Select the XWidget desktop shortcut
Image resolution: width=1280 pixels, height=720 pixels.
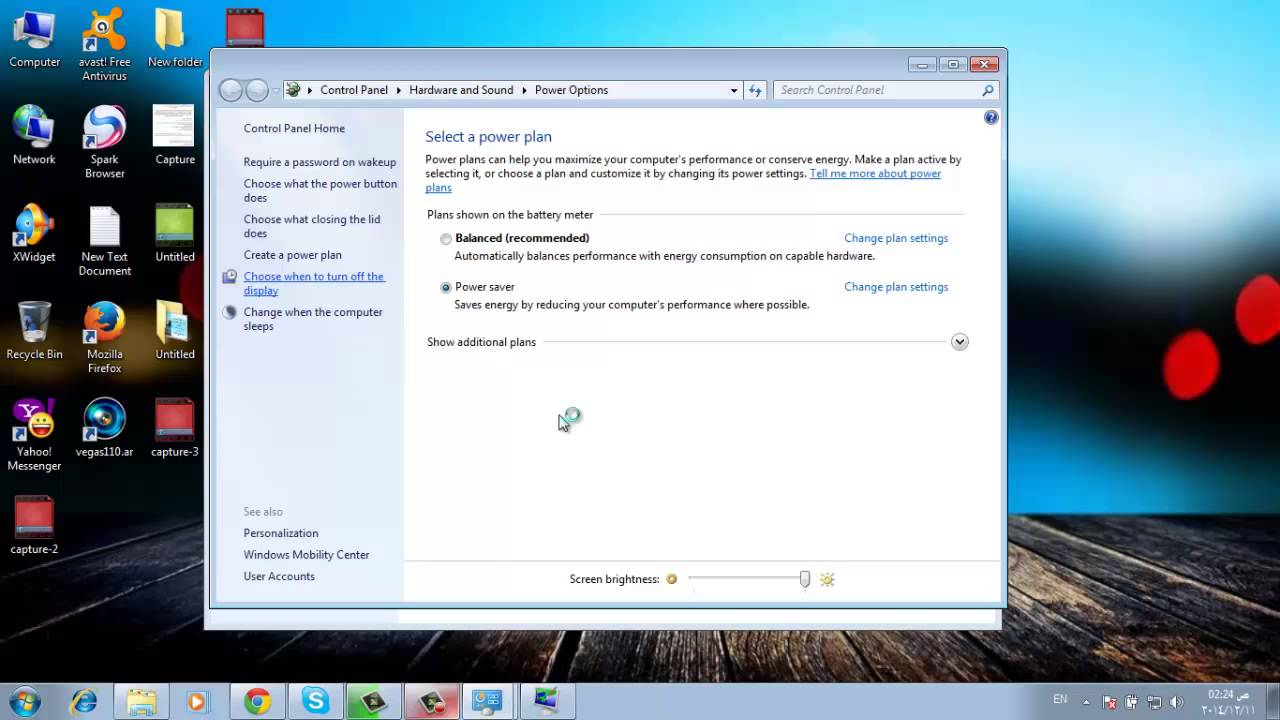[x=34, y=234]
